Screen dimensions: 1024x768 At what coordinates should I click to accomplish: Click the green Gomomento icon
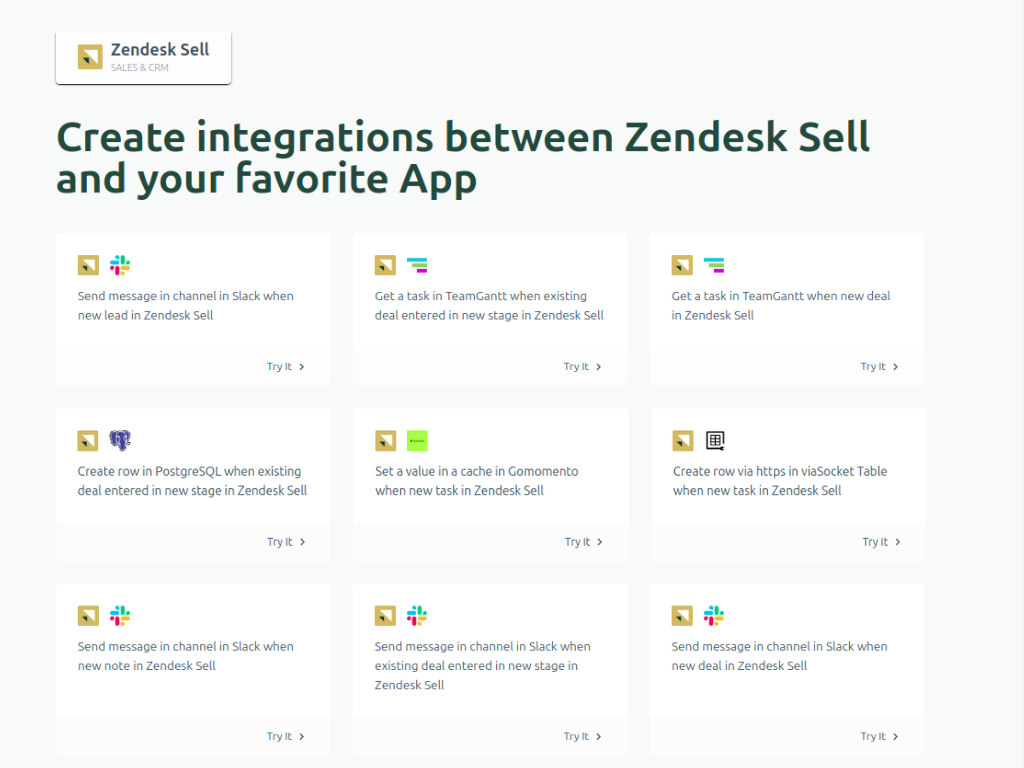point(417,440)
